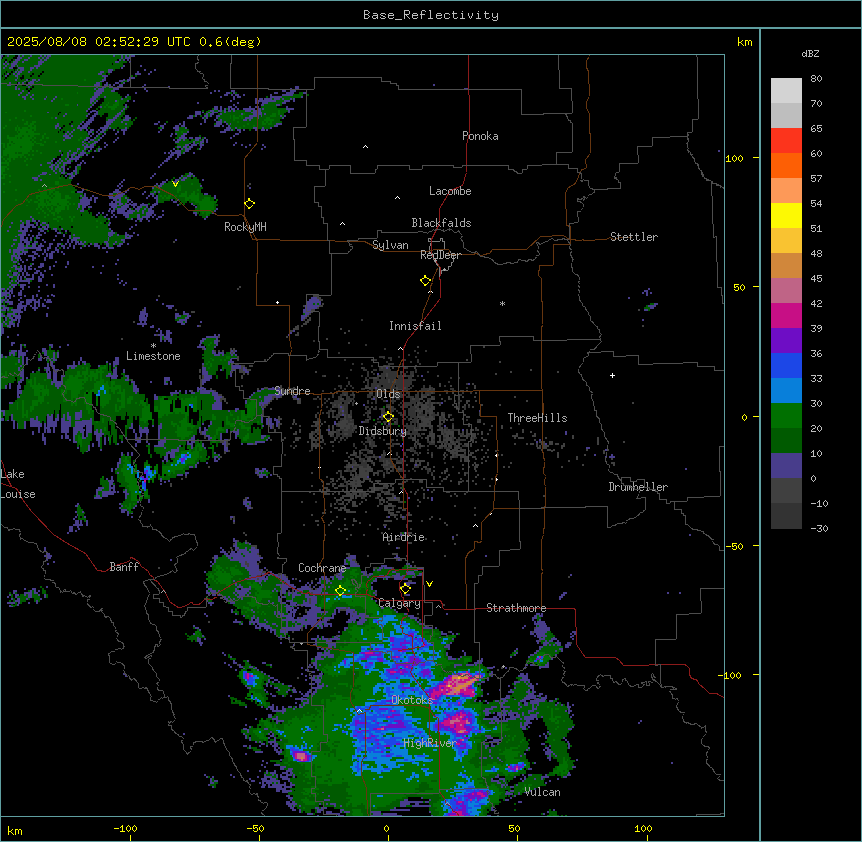Click the Olds label

point(388,394)
